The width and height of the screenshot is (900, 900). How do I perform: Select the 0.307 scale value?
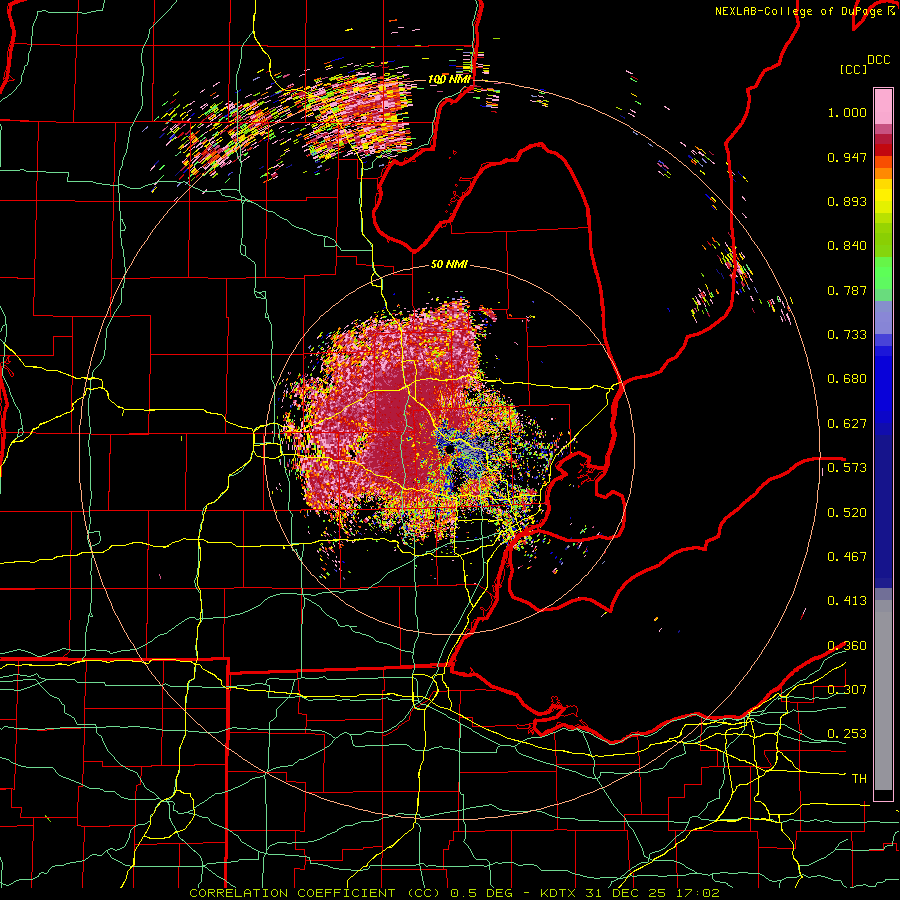coord(847,689)
